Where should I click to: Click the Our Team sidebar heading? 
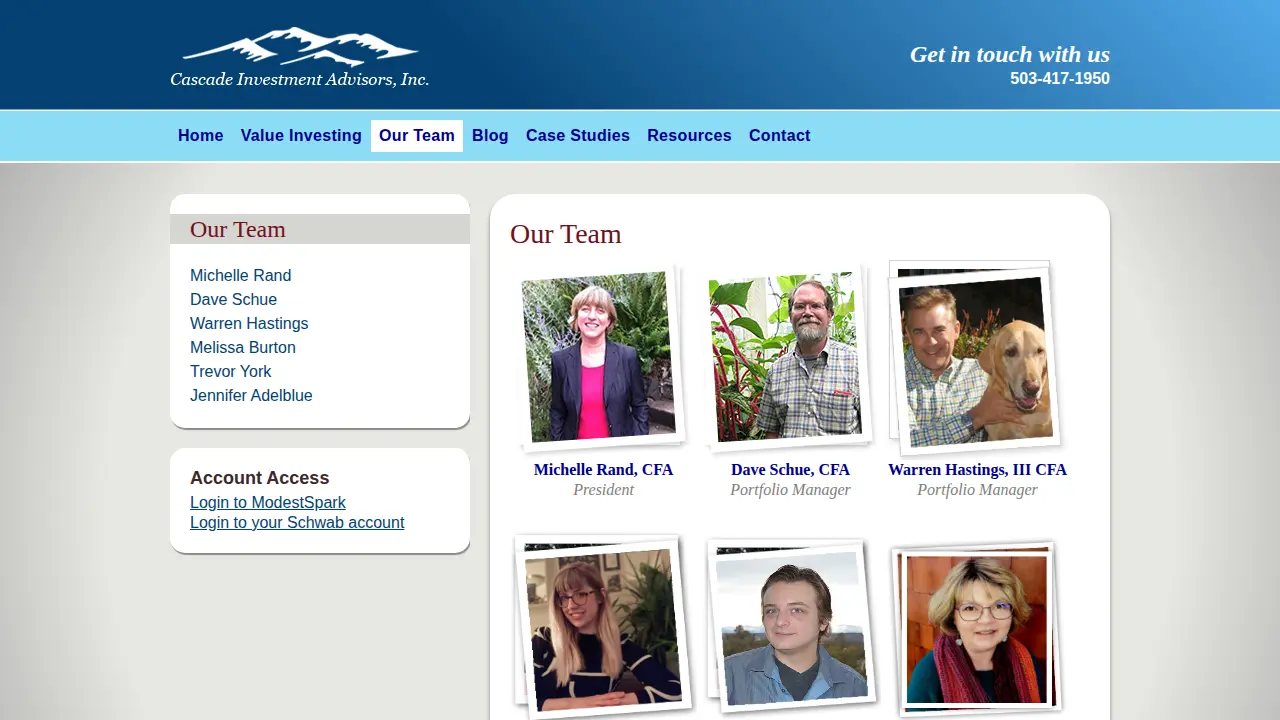point(238,229)
